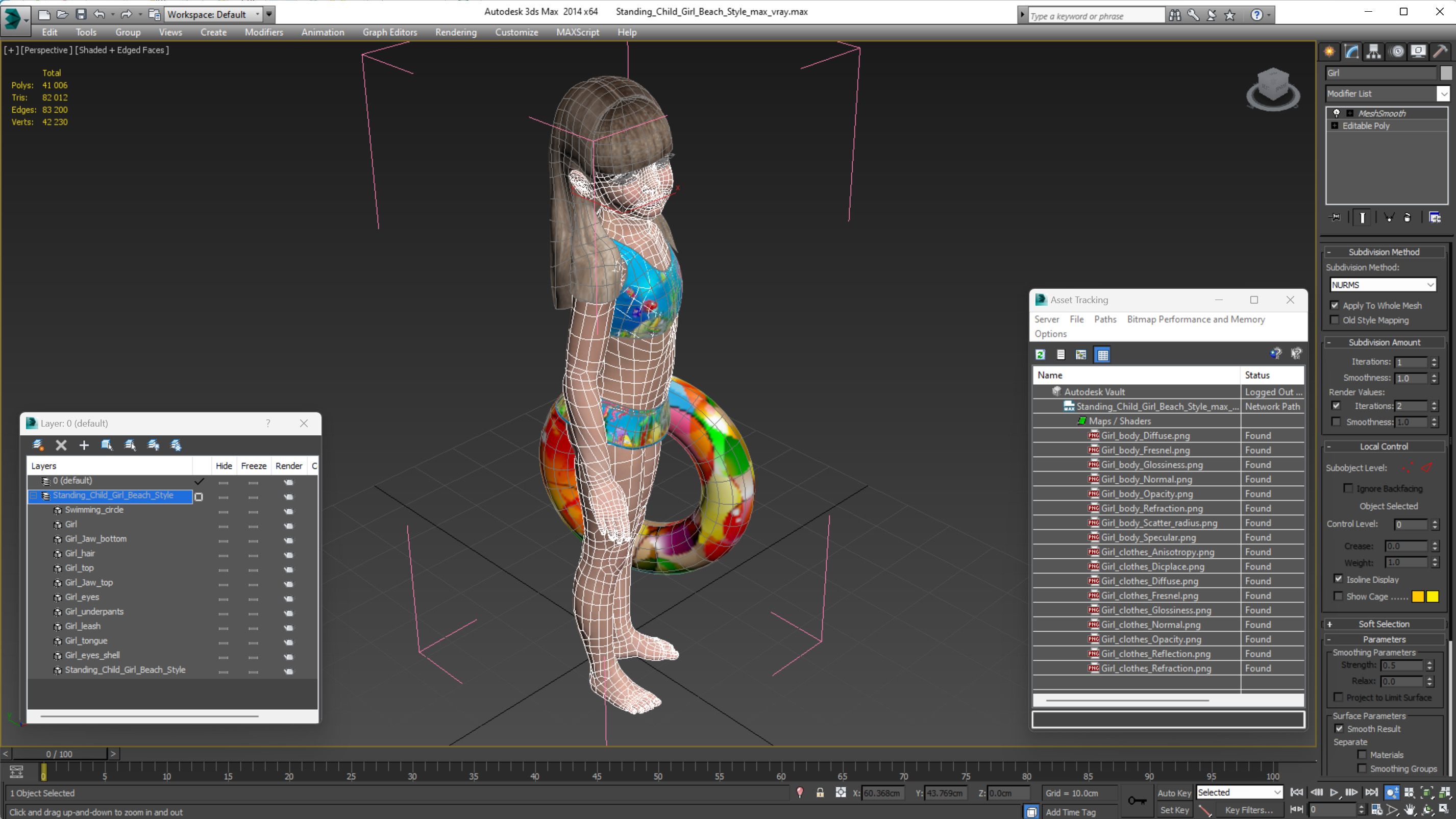Open the Graph Editors menu
Image resolution: width=1456 pixels, height=819 pixels.
tap(389, 32)
